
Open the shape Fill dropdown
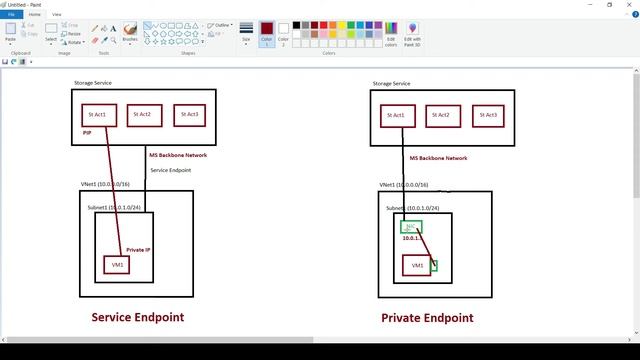(x=216, y=34)
